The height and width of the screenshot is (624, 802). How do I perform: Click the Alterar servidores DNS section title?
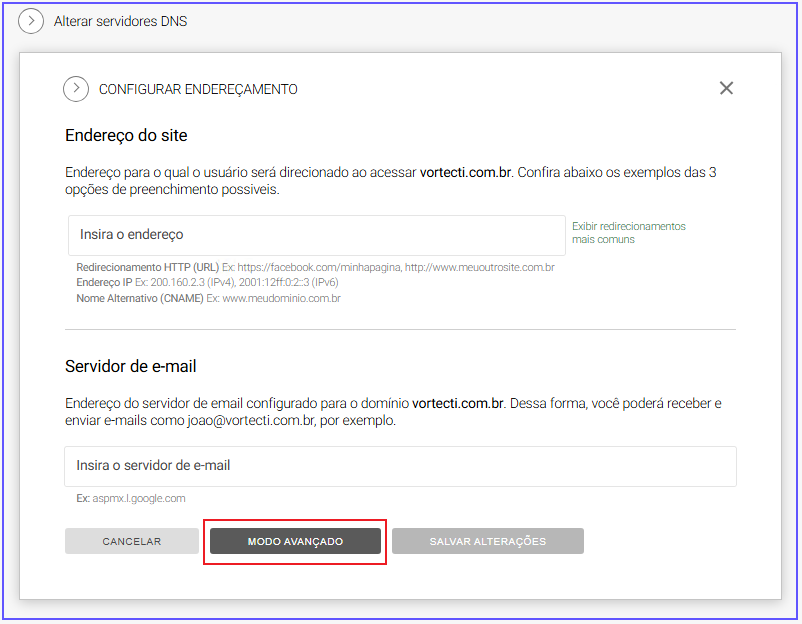(x=120, y=21)
